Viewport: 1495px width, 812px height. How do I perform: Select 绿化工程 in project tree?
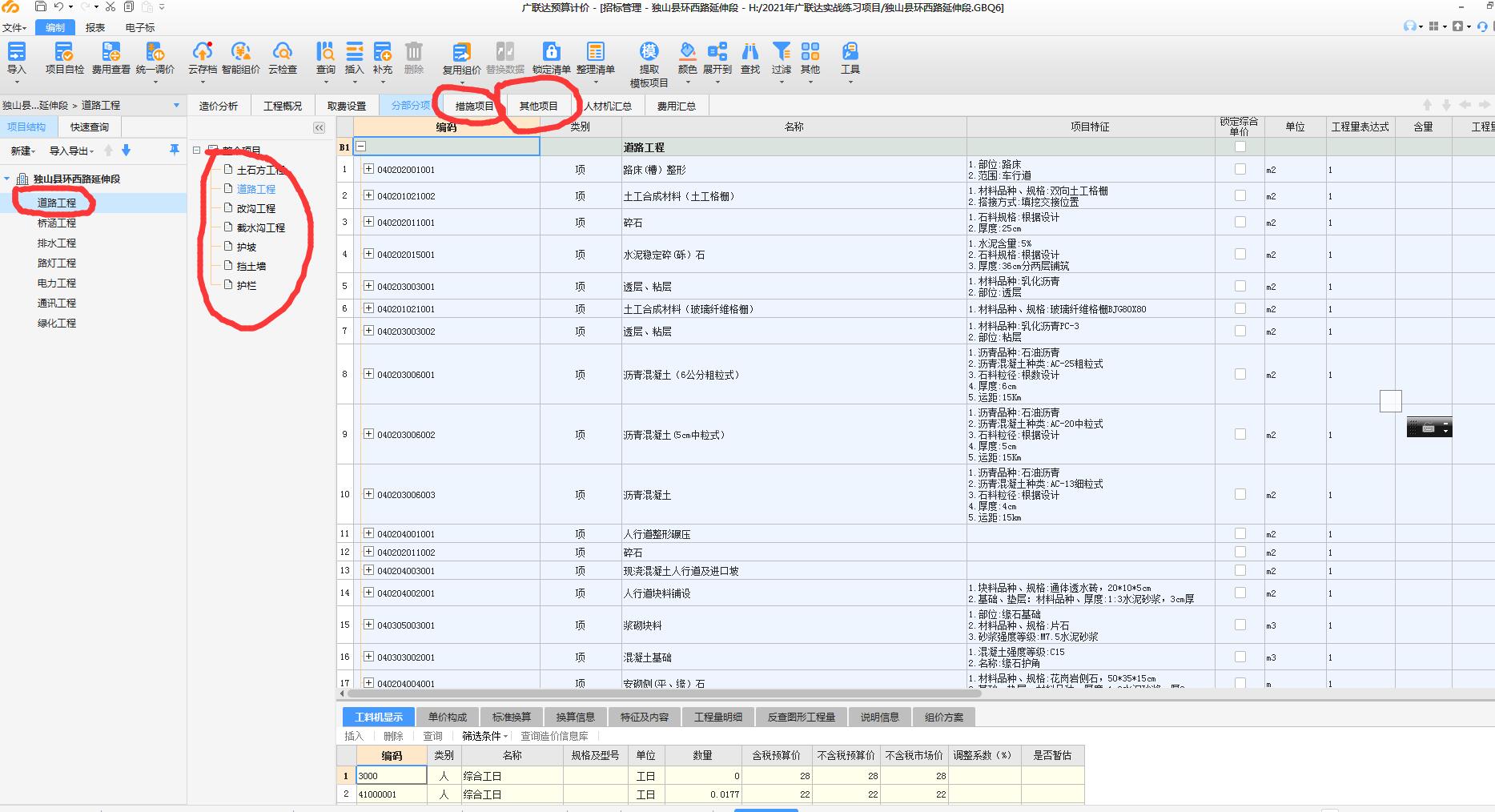pyautogui.click(x=57, y=323)
